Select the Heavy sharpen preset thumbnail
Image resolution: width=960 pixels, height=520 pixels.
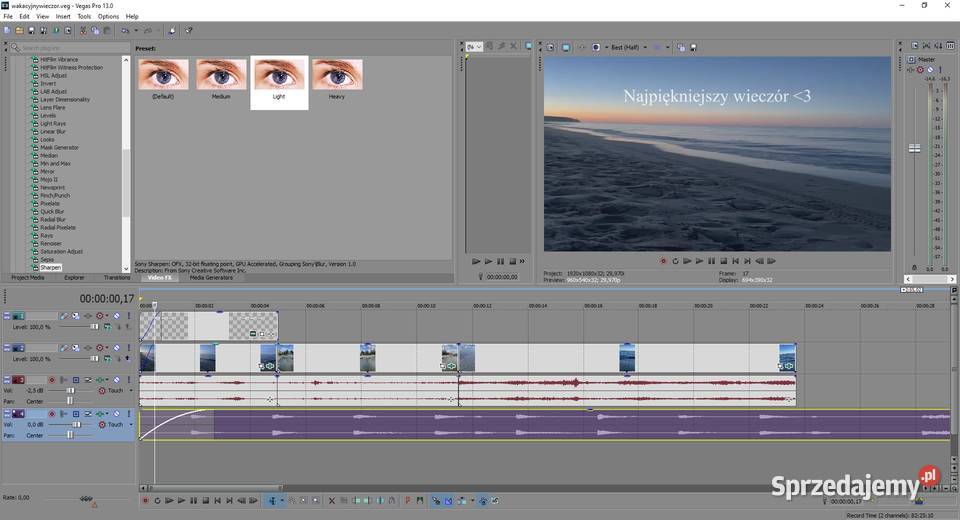[337, 75]
